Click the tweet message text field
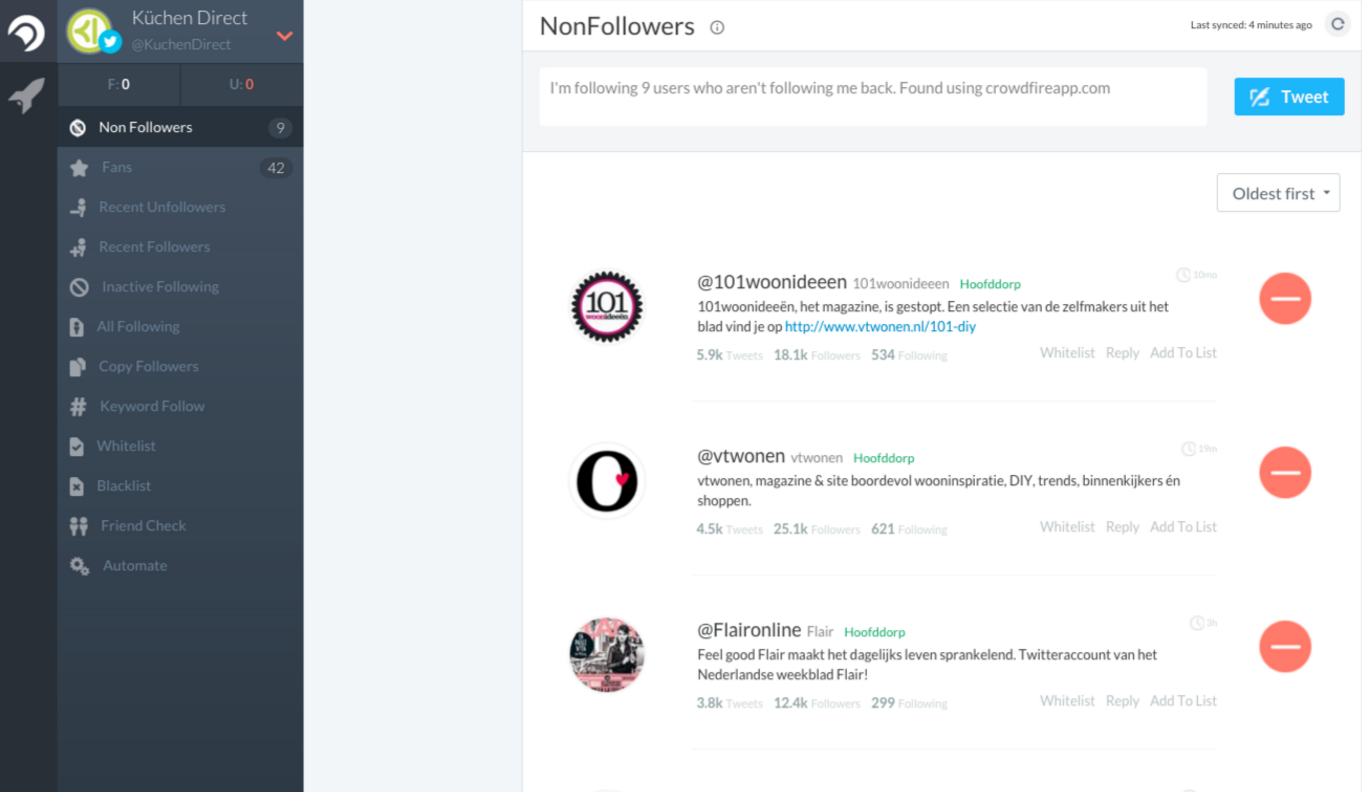 tap(873, 96)
